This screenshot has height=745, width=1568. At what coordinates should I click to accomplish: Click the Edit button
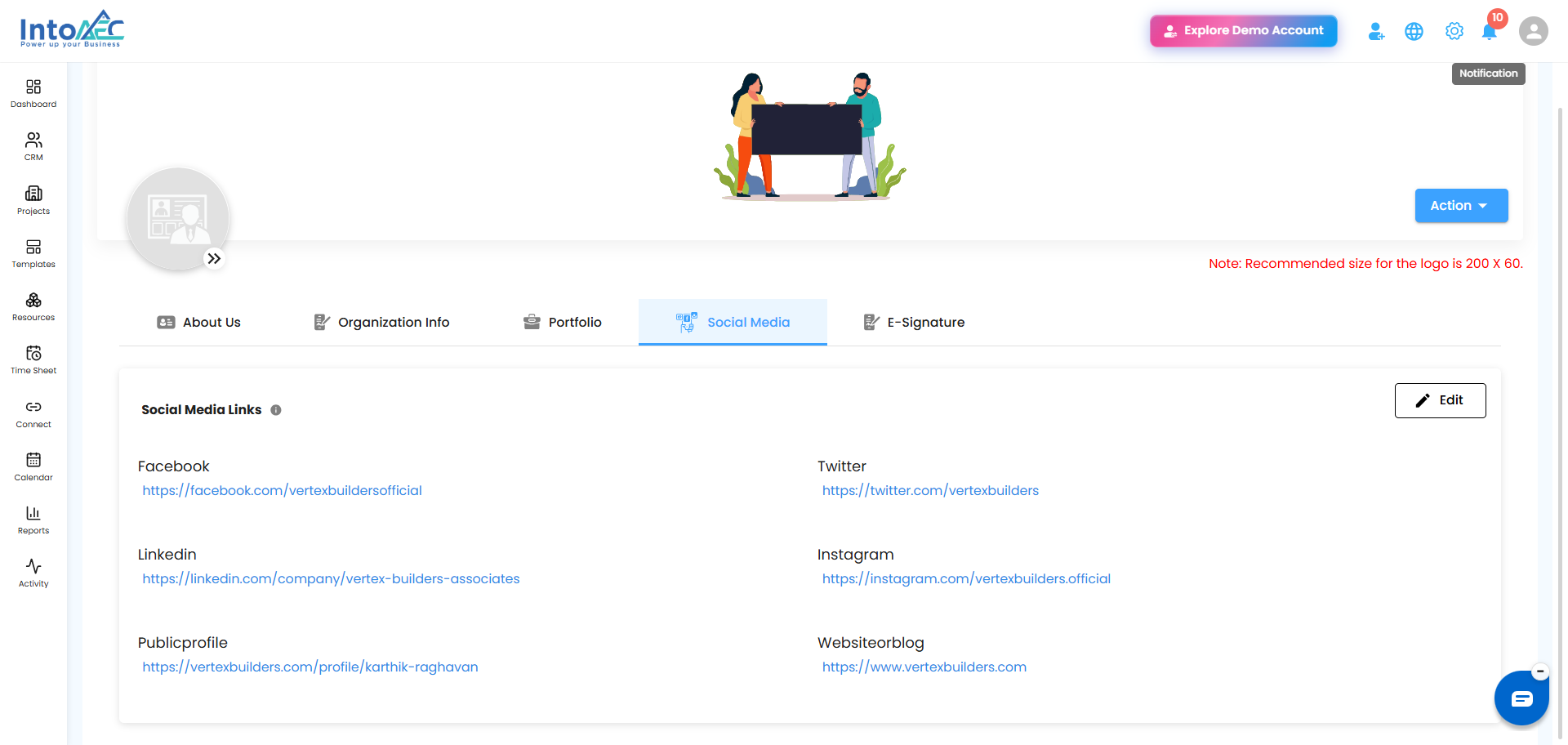click(1440, 400)
